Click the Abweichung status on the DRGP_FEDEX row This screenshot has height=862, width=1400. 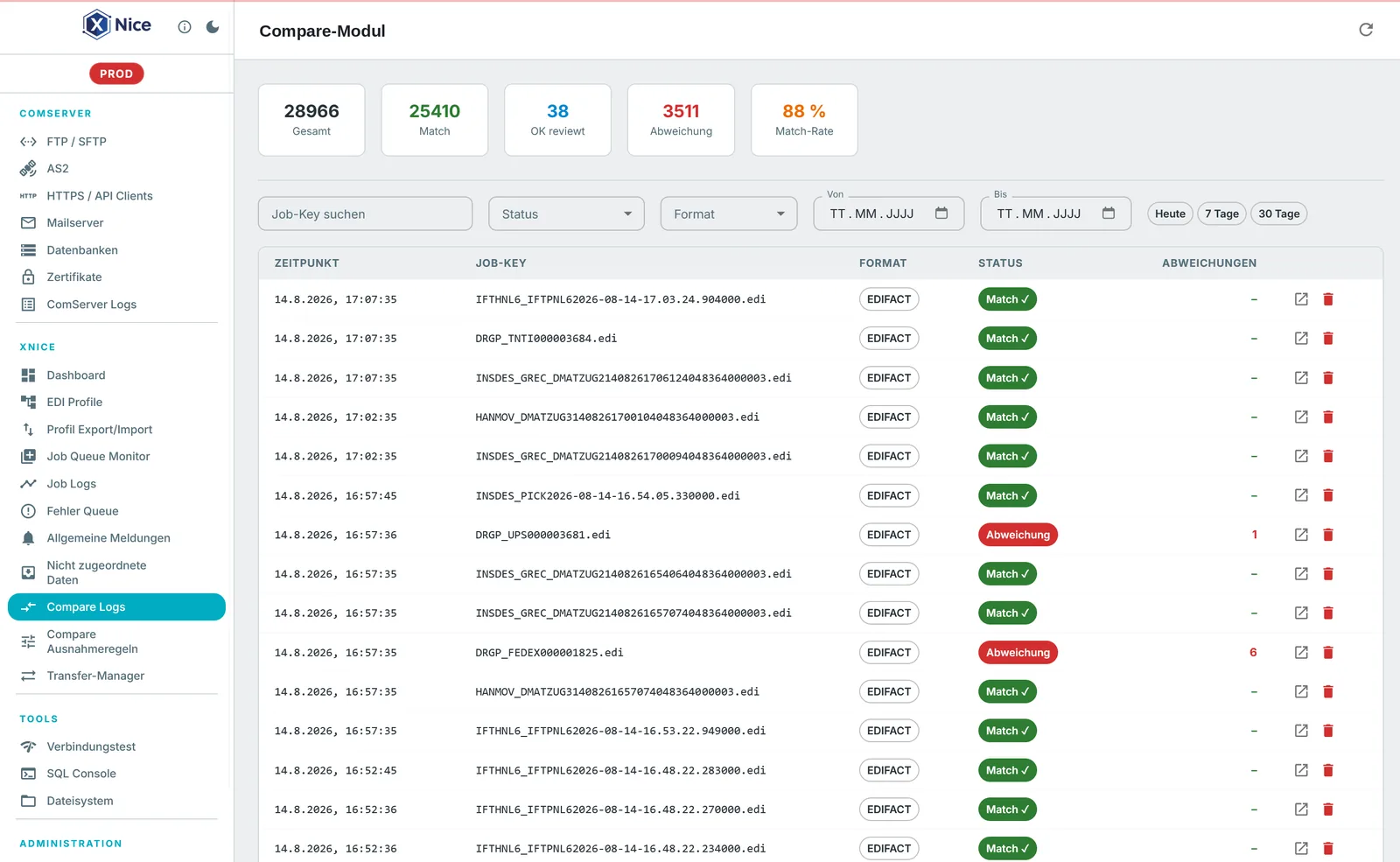(1018, 652)
